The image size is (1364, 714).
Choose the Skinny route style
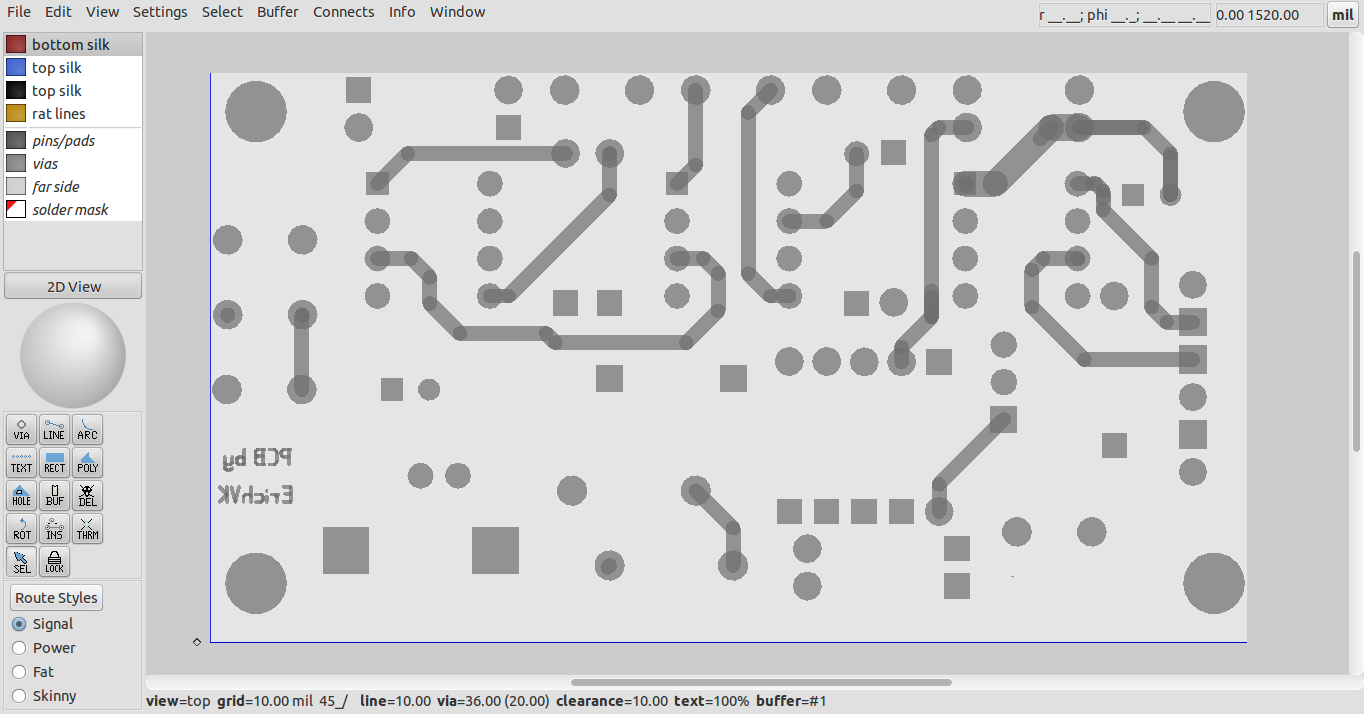coord(17,695)
